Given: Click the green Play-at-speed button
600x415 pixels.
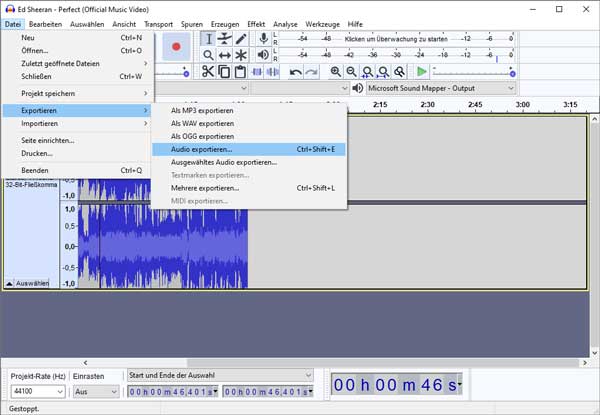Looking at the screenshot, I should pos(422,72).
